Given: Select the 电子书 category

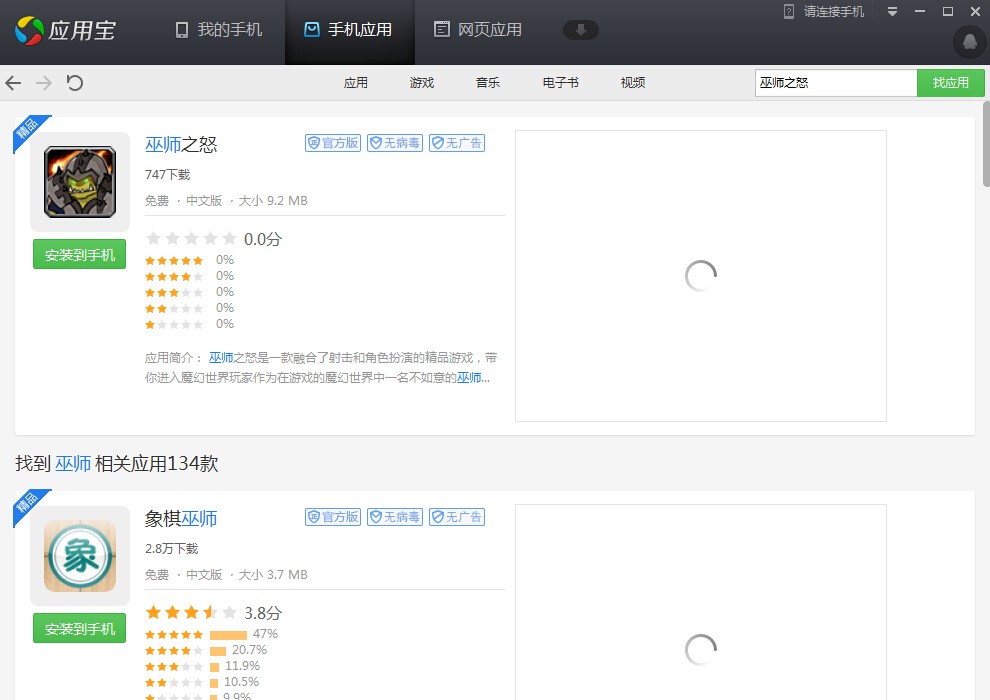Looking at the screenshot, I should (x=561, y=83).
